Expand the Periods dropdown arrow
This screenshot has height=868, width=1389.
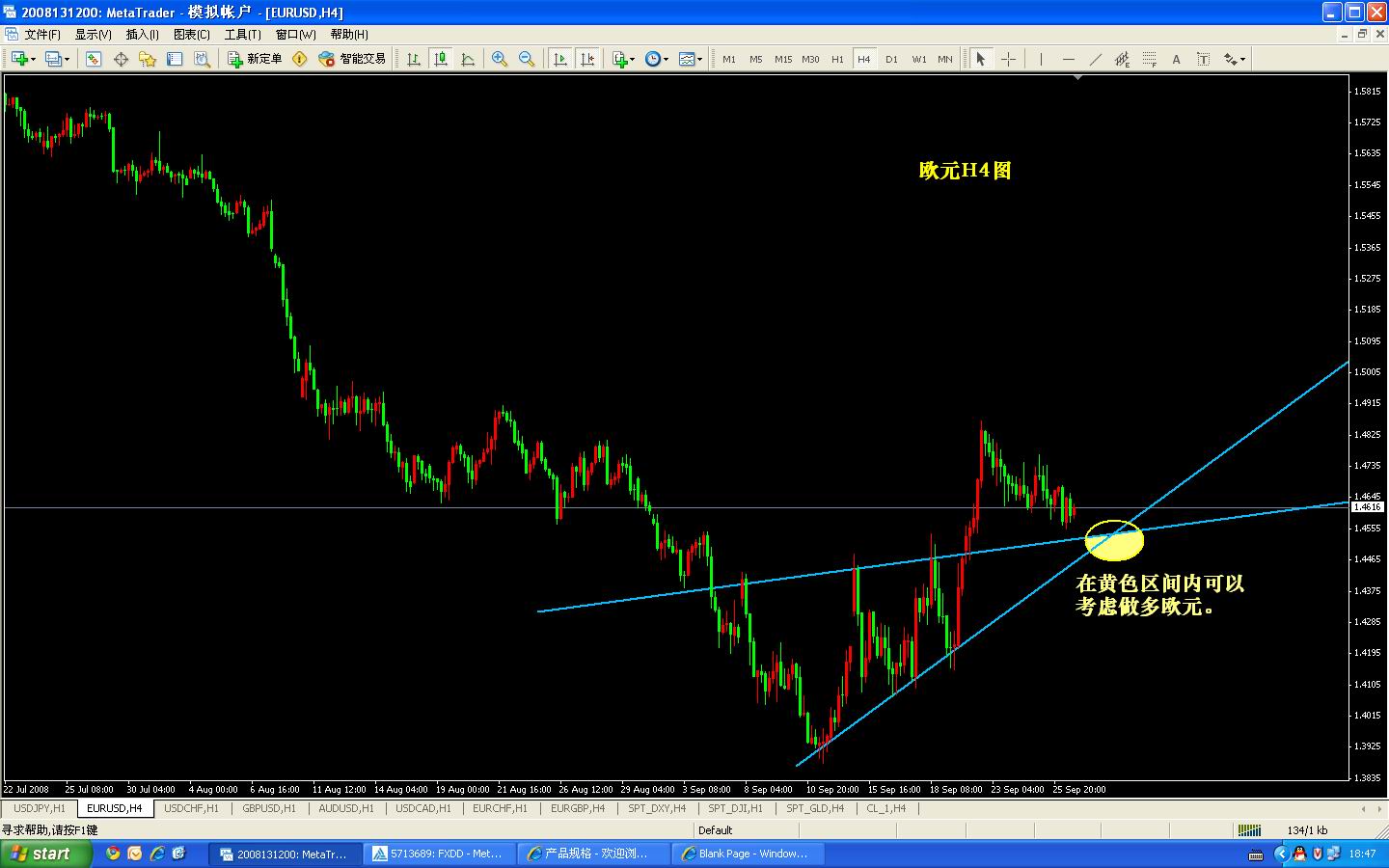[x=667, y=59]
